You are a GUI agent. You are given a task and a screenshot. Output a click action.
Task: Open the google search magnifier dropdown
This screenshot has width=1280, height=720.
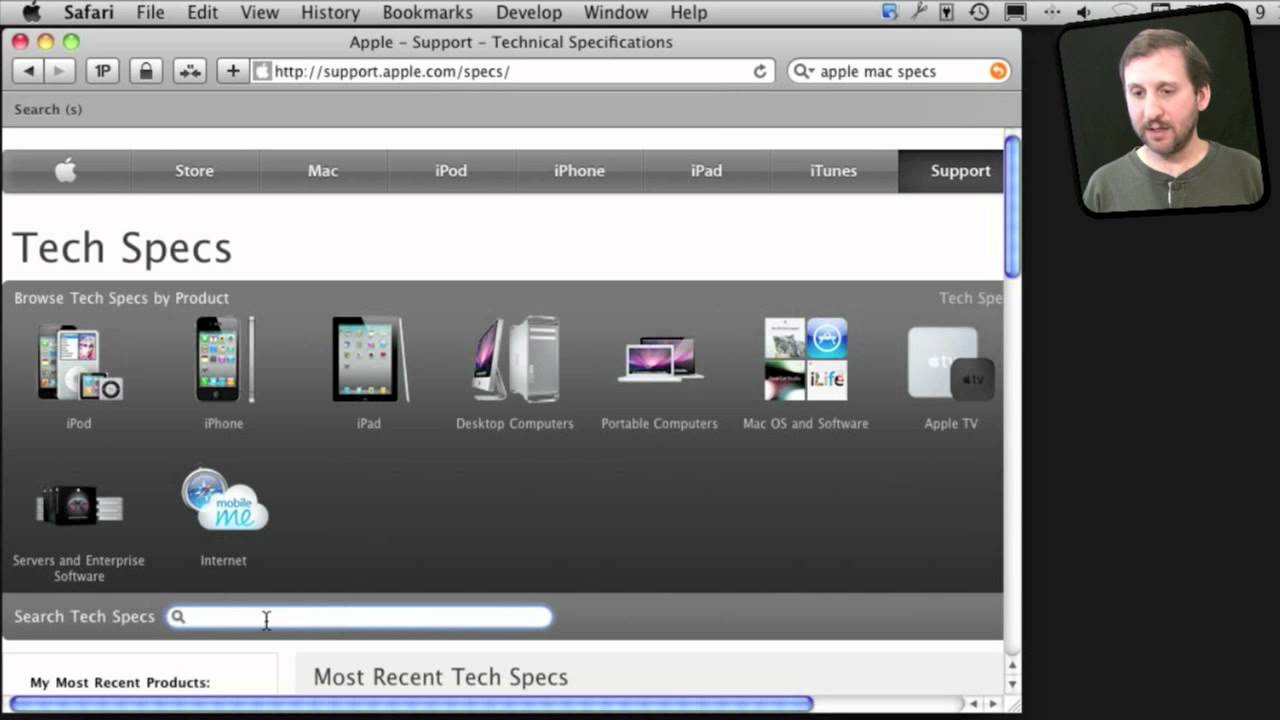tap(803, 71)
